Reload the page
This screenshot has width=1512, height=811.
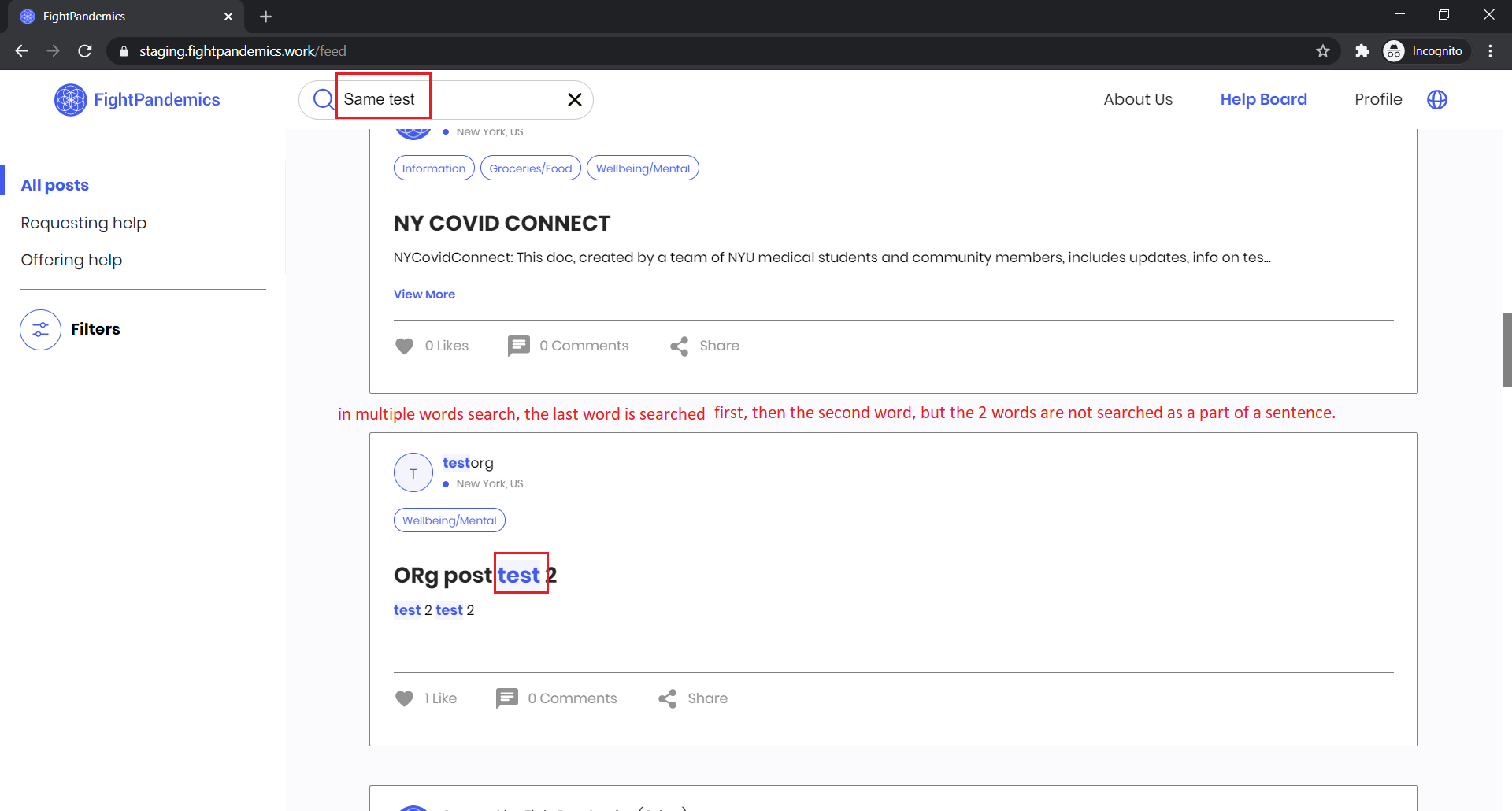coord(85,51)
